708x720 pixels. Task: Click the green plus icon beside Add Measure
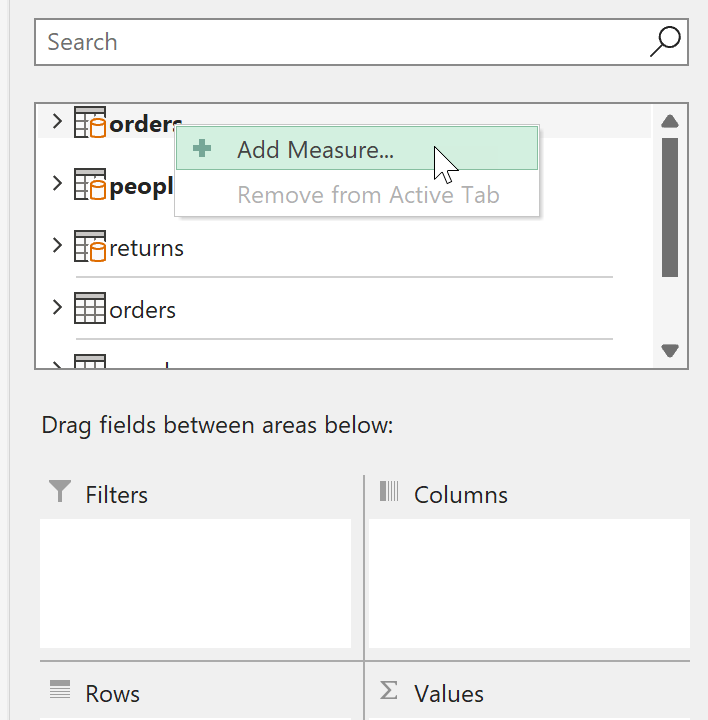[x=202, y=149]
